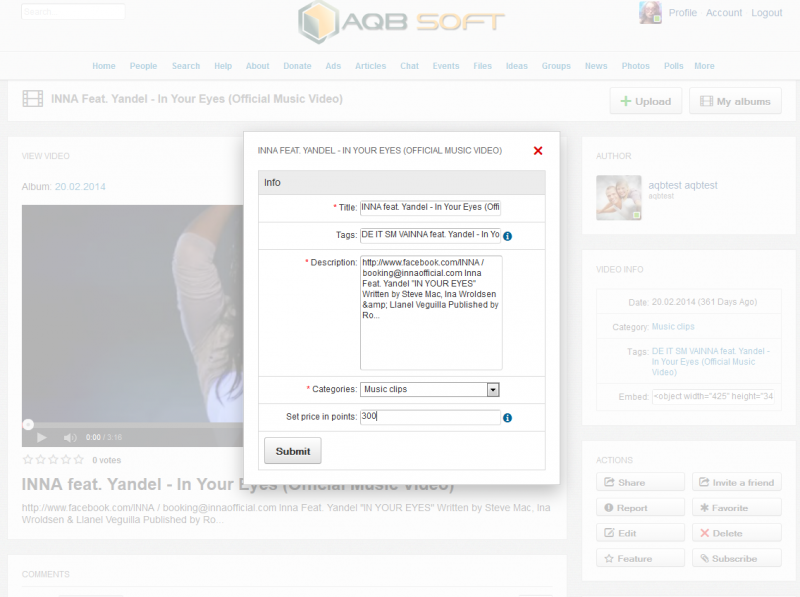The height and width of the screenshot is (597, 800).
Task: Click Logout
Action: tap(766, 13)
